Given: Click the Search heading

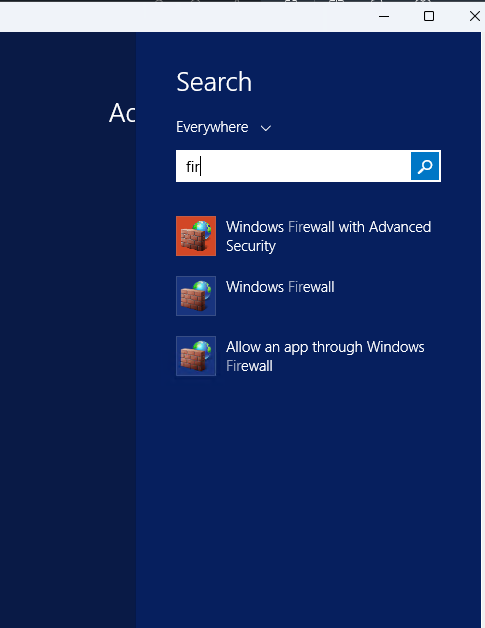Looking at the screenshot, I should coord(214,82).
